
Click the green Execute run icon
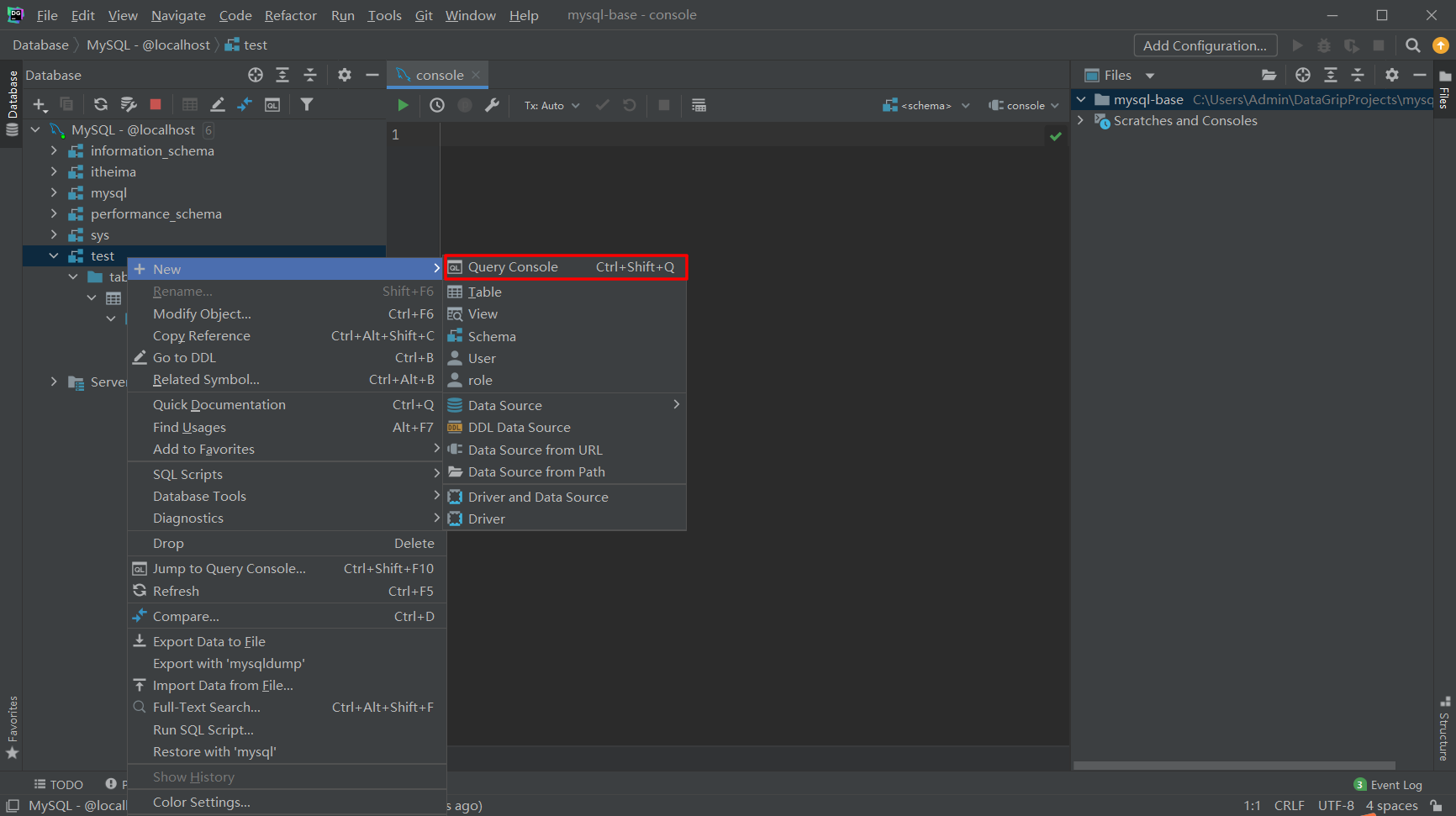click(x=404, y=105)
